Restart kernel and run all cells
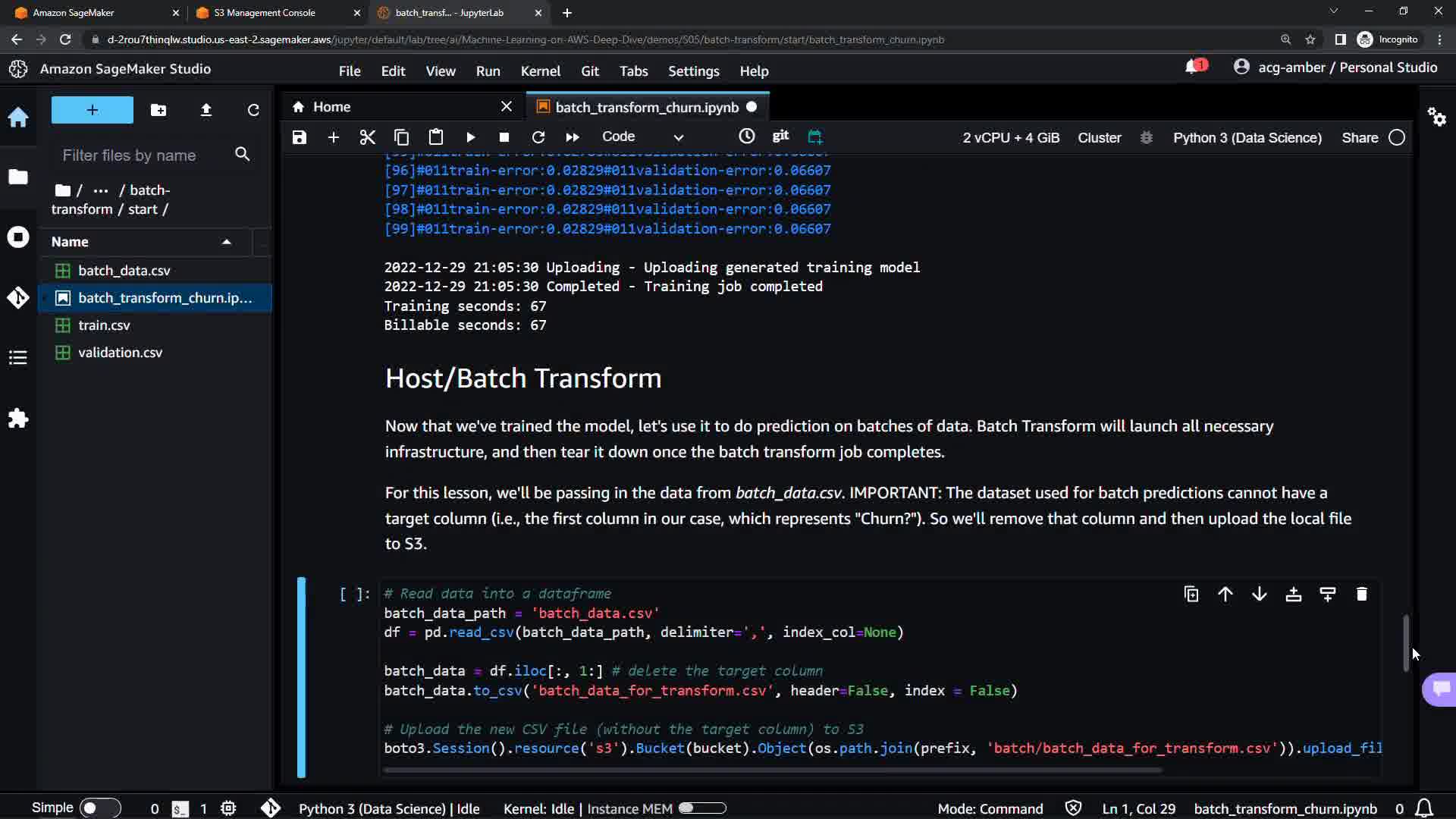The image size is (1456, 819). (x=573, y=137)
